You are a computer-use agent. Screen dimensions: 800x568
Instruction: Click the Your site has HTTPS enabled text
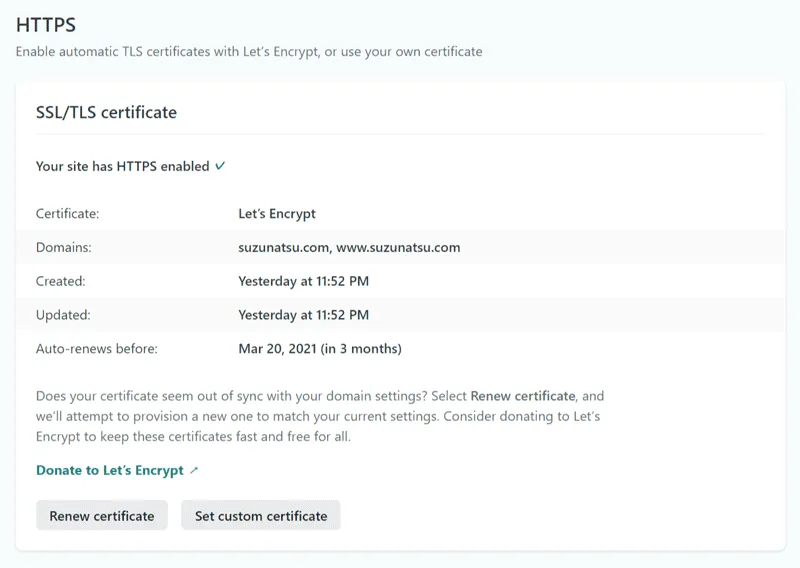coord(122,166)
